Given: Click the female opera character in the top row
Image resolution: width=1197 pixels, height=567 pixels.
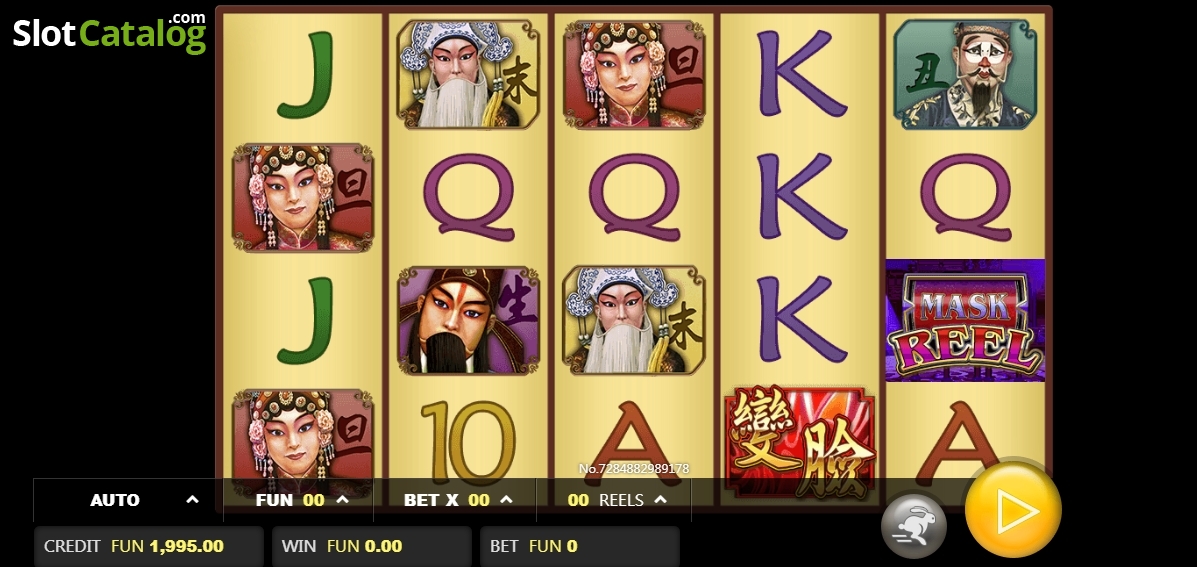Looking at the screenshot, I should (634, 74).
